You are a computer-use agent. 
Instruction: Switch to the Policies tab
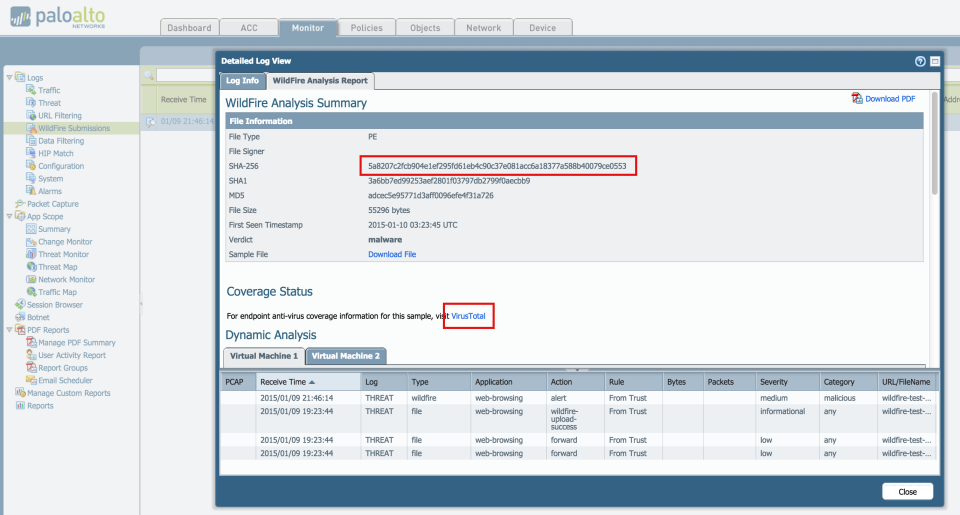[366, 28]
